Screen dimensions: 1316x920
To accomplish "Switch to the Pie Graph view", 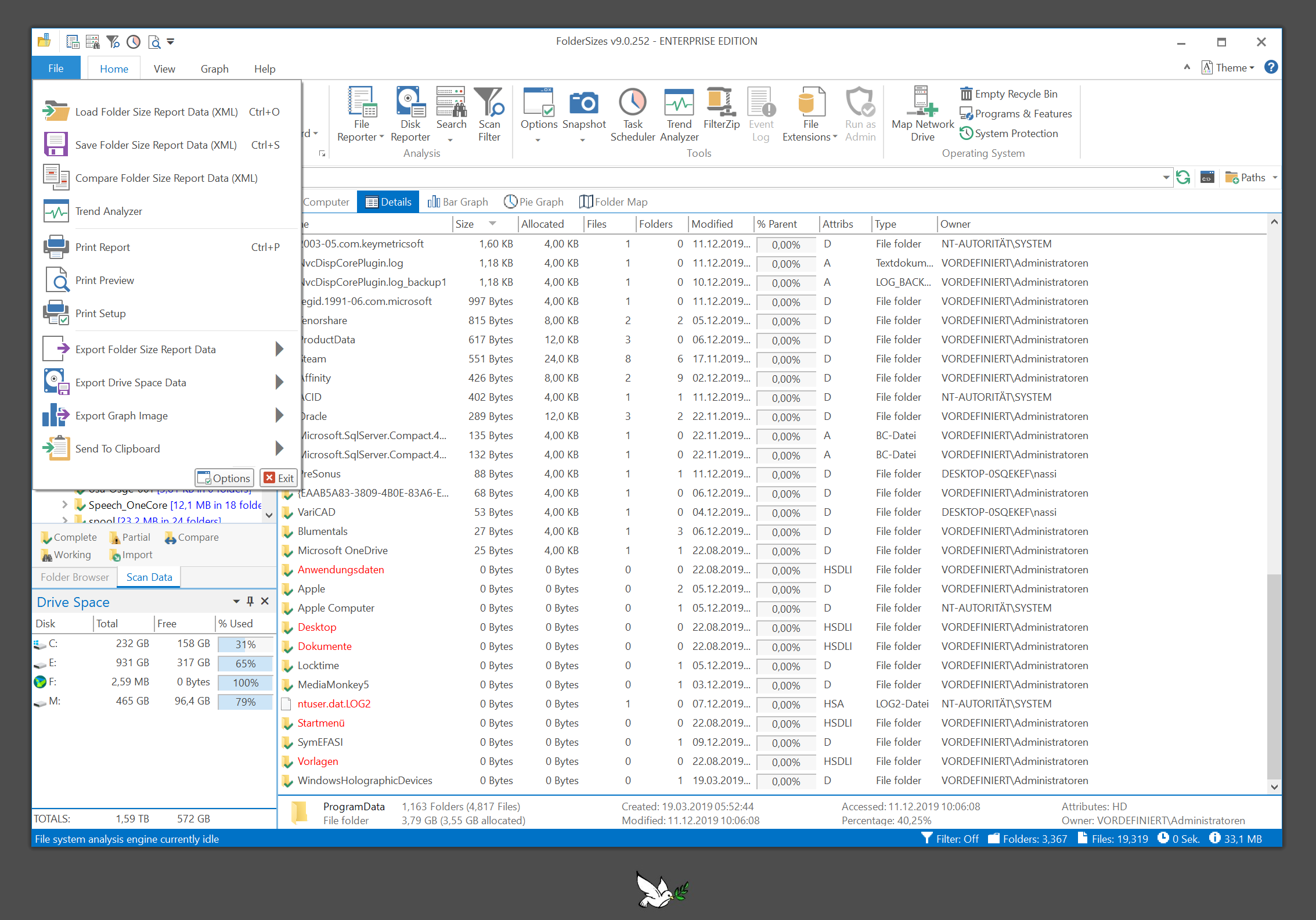I will pos(533,202).
